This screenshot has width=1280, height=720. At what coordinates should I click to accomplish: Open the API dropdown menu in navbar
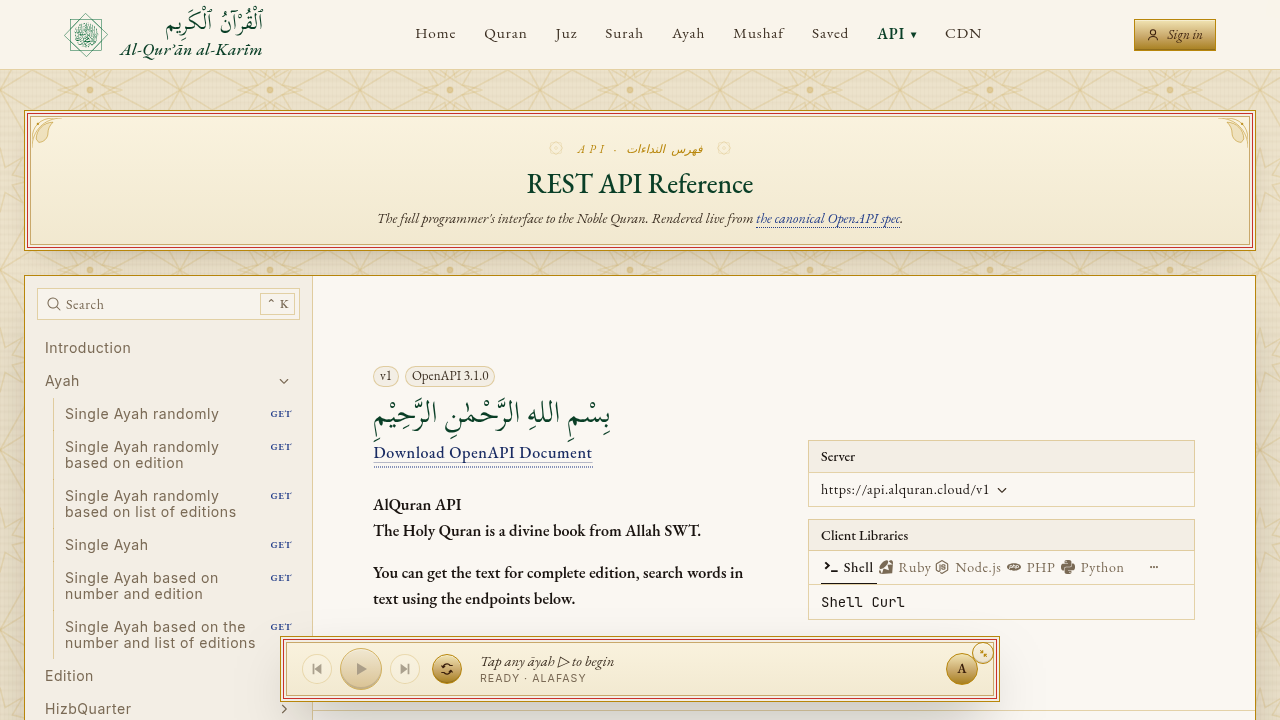point(897,34)
